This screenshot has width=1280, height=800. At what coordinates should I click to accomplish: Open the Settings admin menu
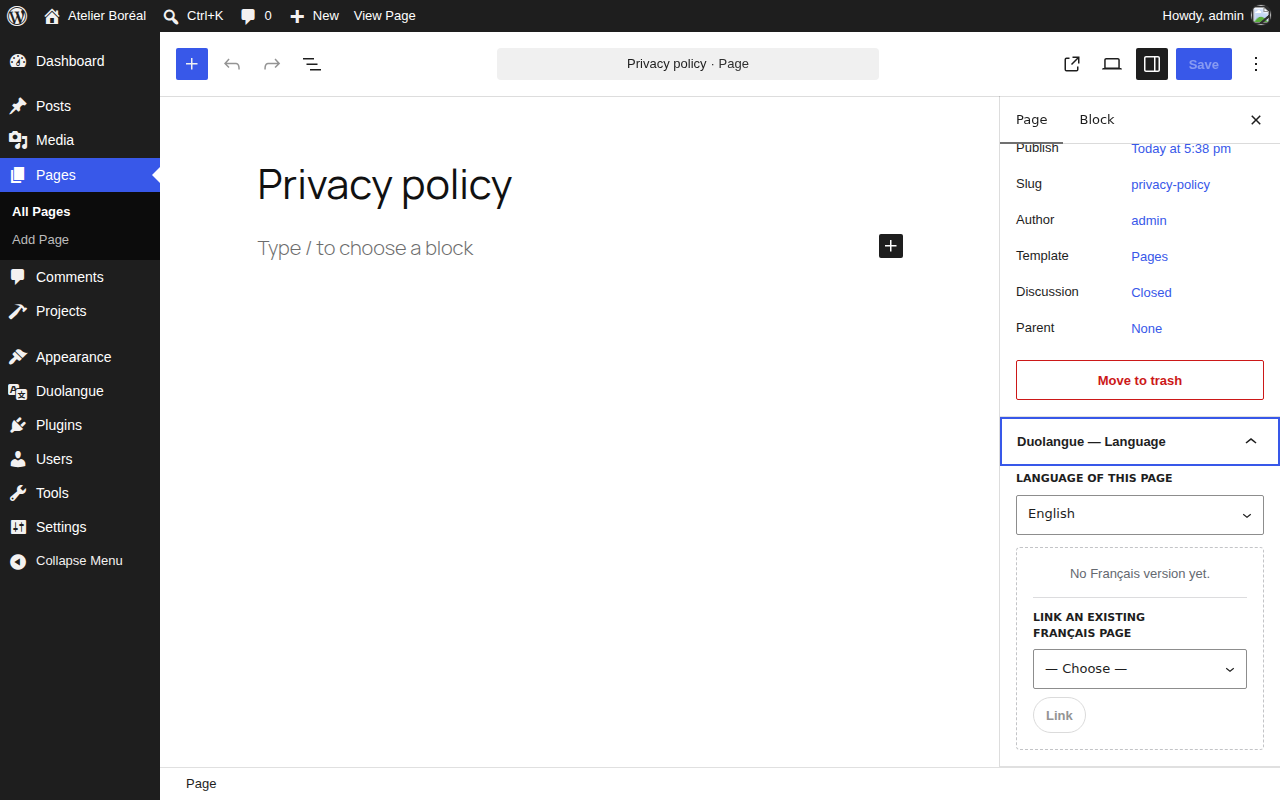(x=80, y=527)
